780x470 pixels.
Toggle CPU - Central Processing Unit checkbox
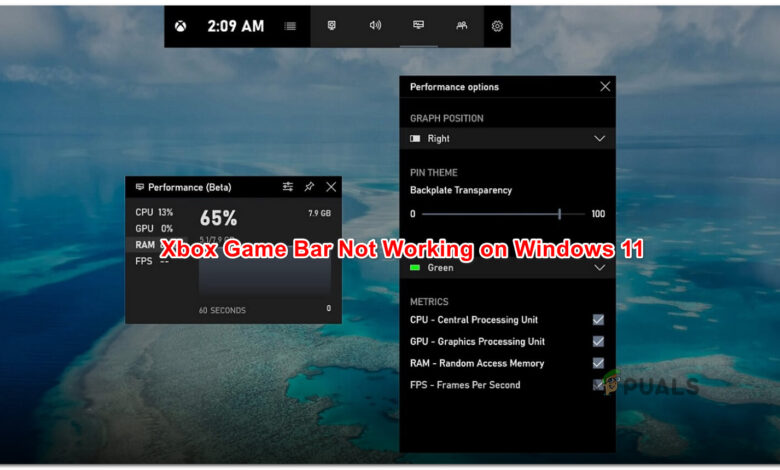click(x=598, y=320)
